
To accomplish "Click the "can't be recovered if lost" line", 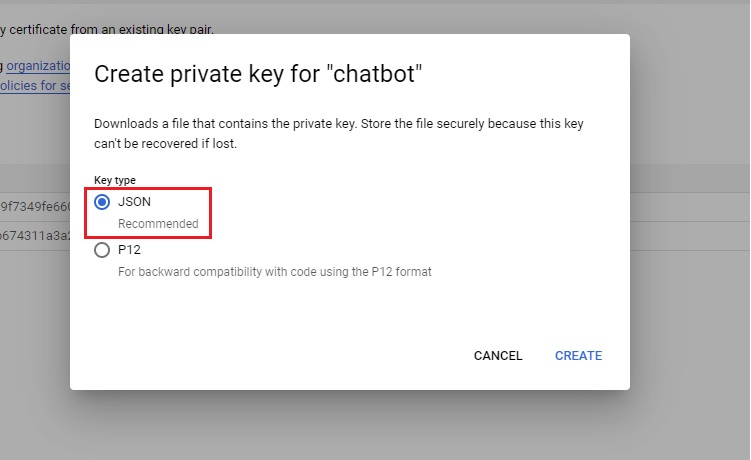I will (x=166, y=143).
